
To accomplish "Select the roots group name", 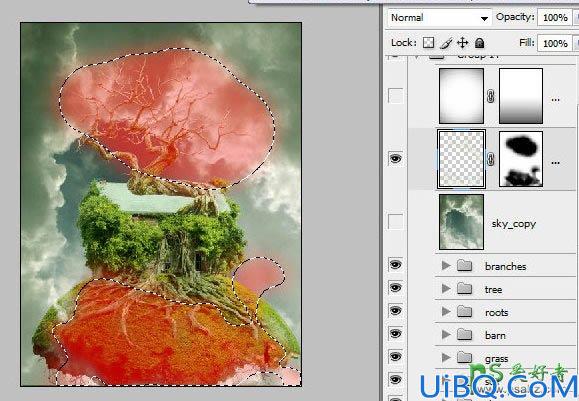I will click(x=497, y=313).
